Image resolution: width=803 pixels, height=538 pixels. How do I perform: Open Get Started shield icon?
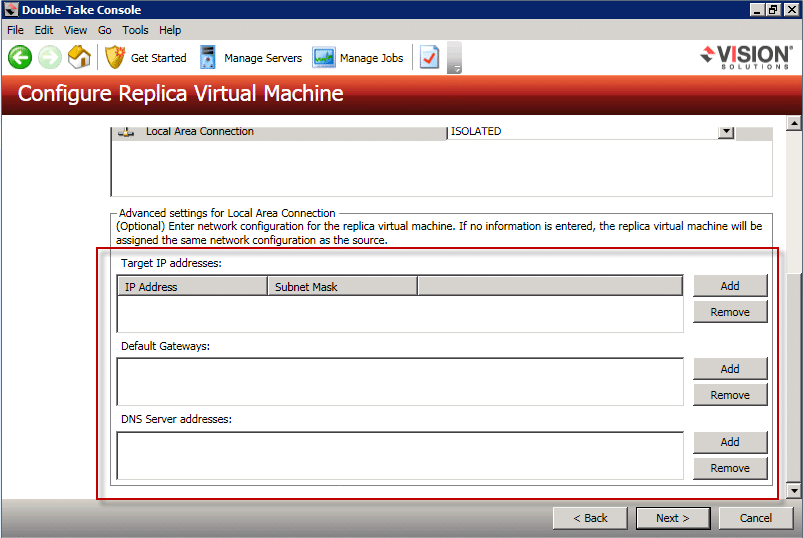[116, 58]
